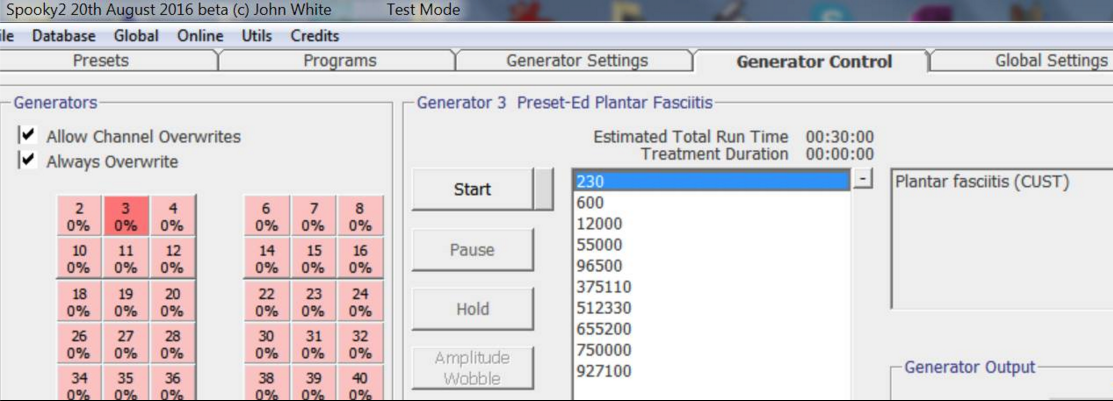Click the Amplitude Wobble button

pyautogui.click(x=473, y=368)
